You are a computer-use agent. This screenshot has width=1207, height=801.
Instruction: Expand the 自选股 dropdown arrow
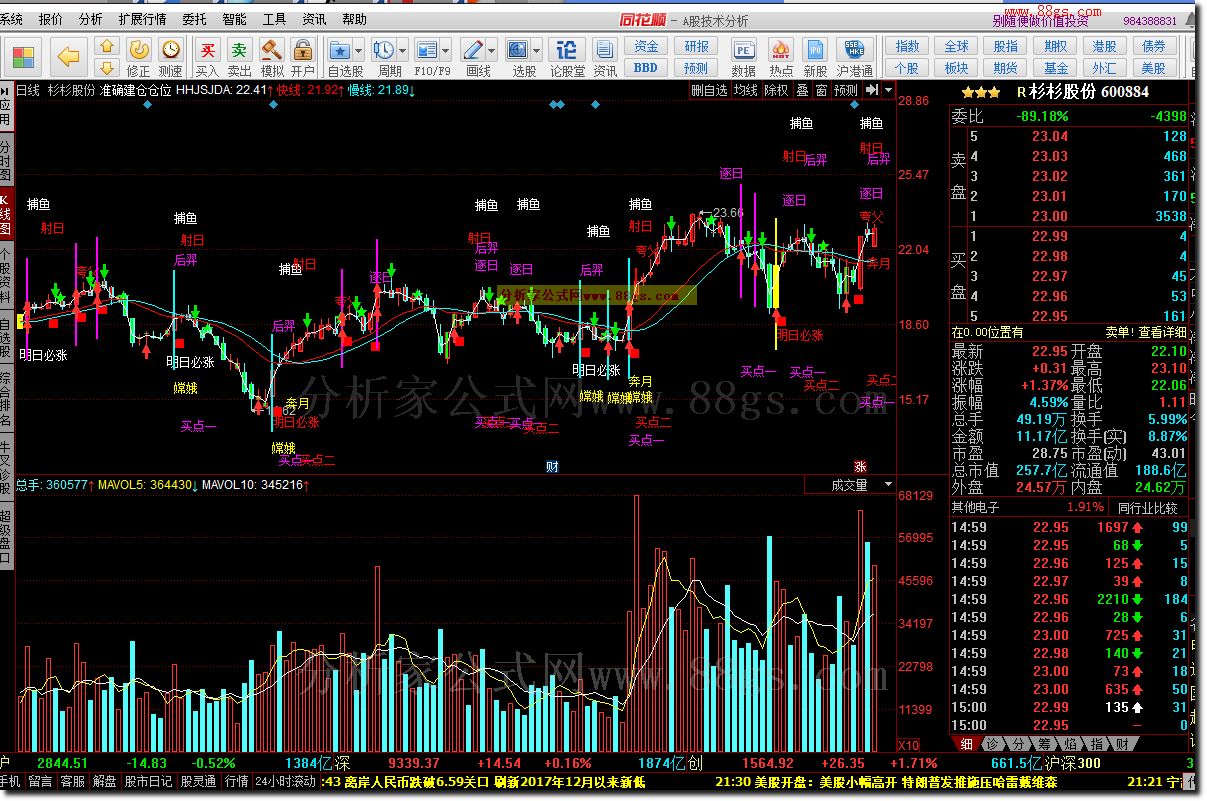tap(359, 49)
